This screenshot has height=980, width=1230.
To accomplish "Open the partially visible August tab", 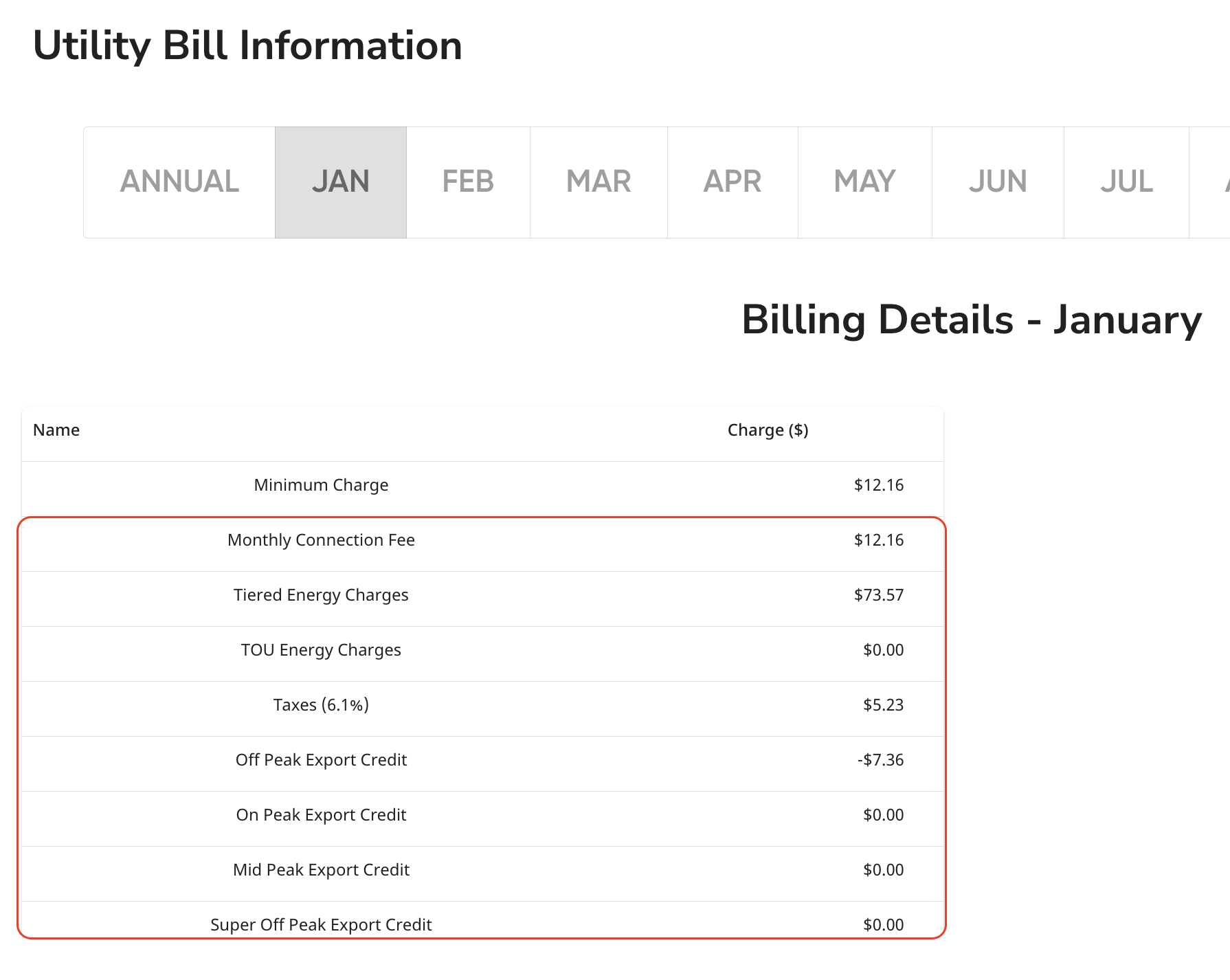I will (1223, 181).
